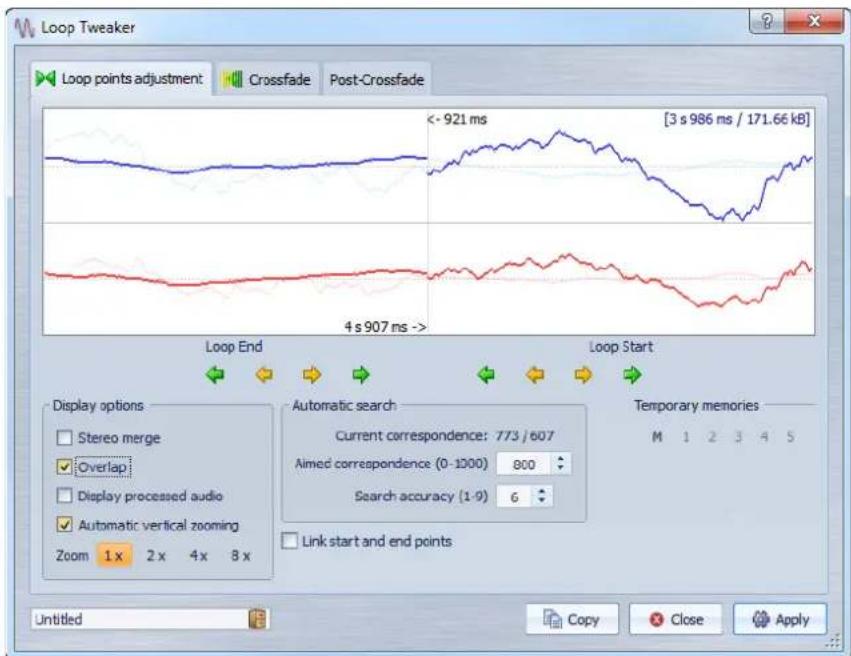Increase Search accuracy with up arrow
This screenshot has width=851, height=656.
click(x=541, y=491)
